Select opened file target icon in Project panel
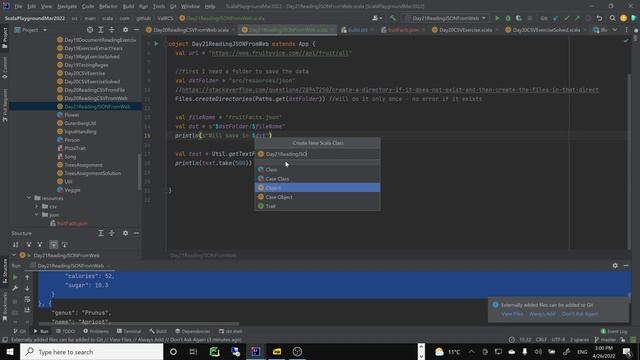 [90, 30]
